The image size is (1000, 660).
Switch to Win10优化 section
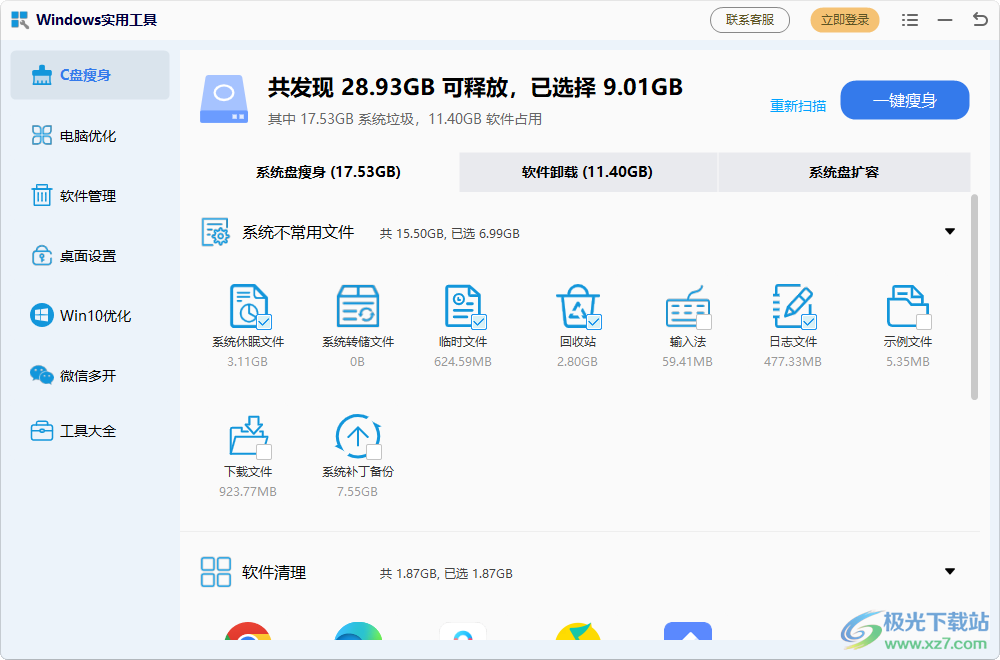(90, 315)
